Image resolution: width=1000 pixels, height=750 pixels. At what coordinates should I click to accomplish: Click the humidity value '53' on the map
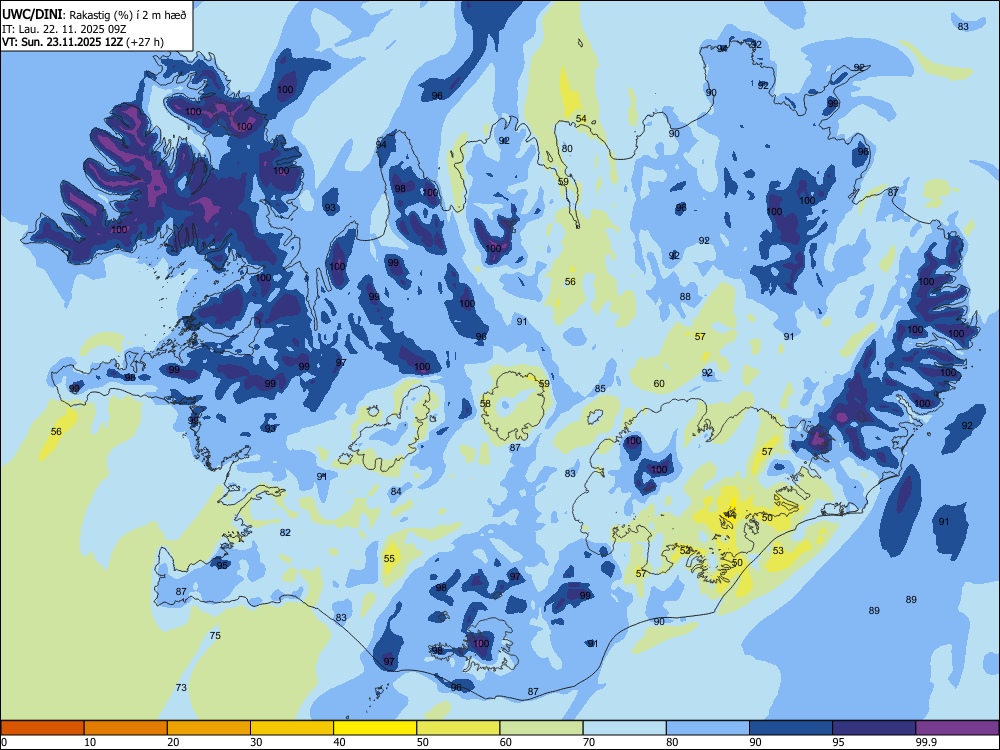(x=778, y=550)
